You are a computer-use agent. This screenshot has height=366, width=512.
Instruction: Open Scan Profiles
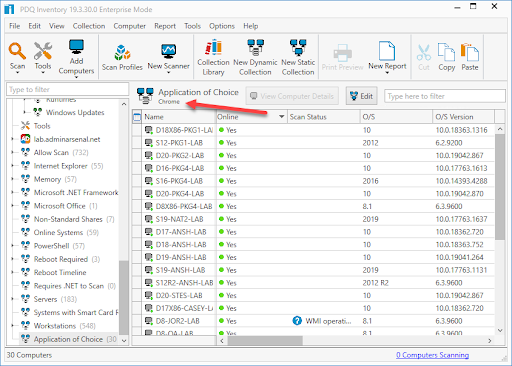point(122,52)
